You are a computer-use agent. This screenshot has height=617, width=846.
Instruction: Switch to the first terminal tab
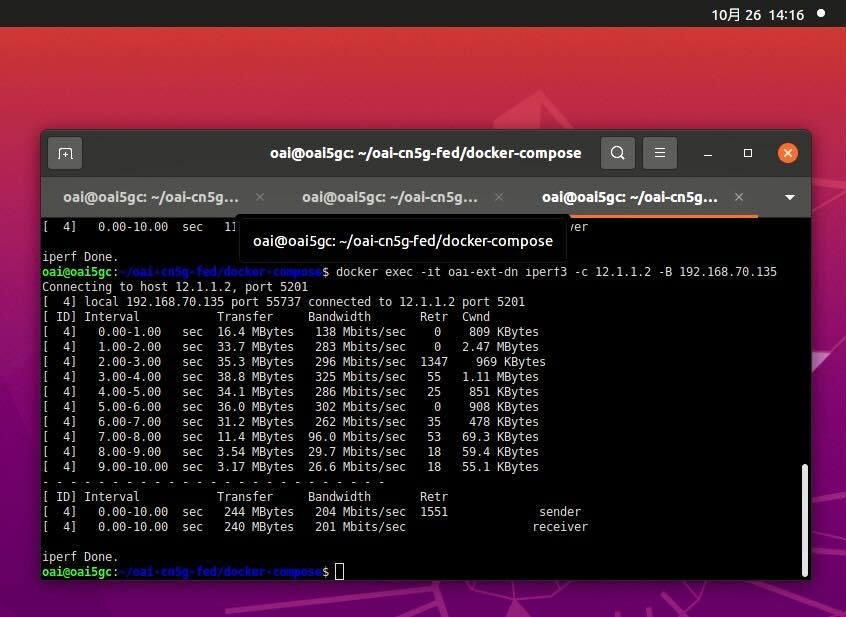(151, 197)
